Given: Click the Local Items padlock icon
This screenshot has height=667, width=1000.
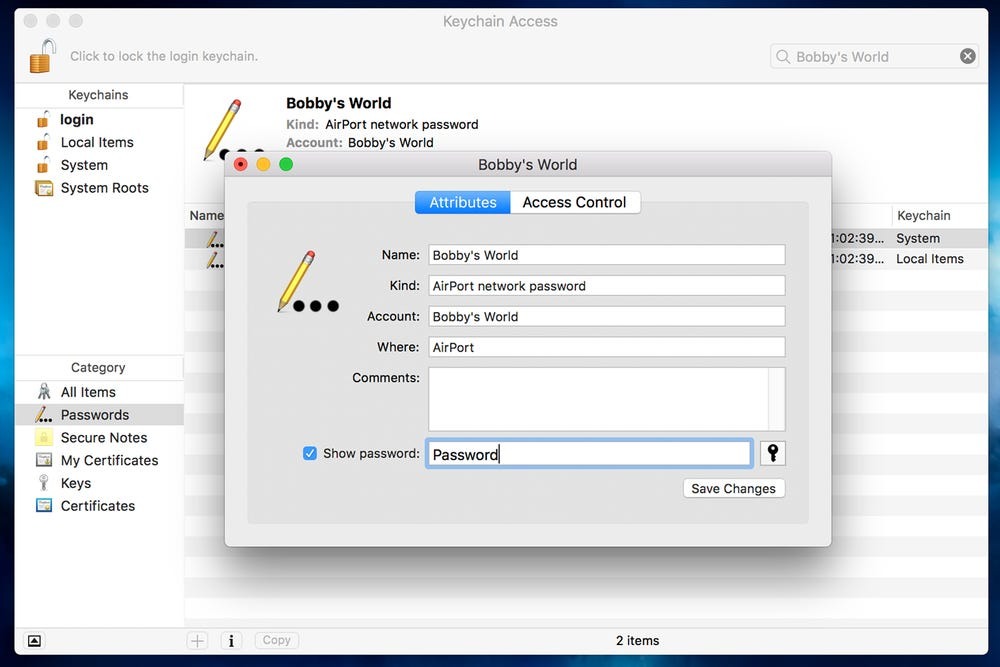Looking at the screenshot, I should click(43, 142).
